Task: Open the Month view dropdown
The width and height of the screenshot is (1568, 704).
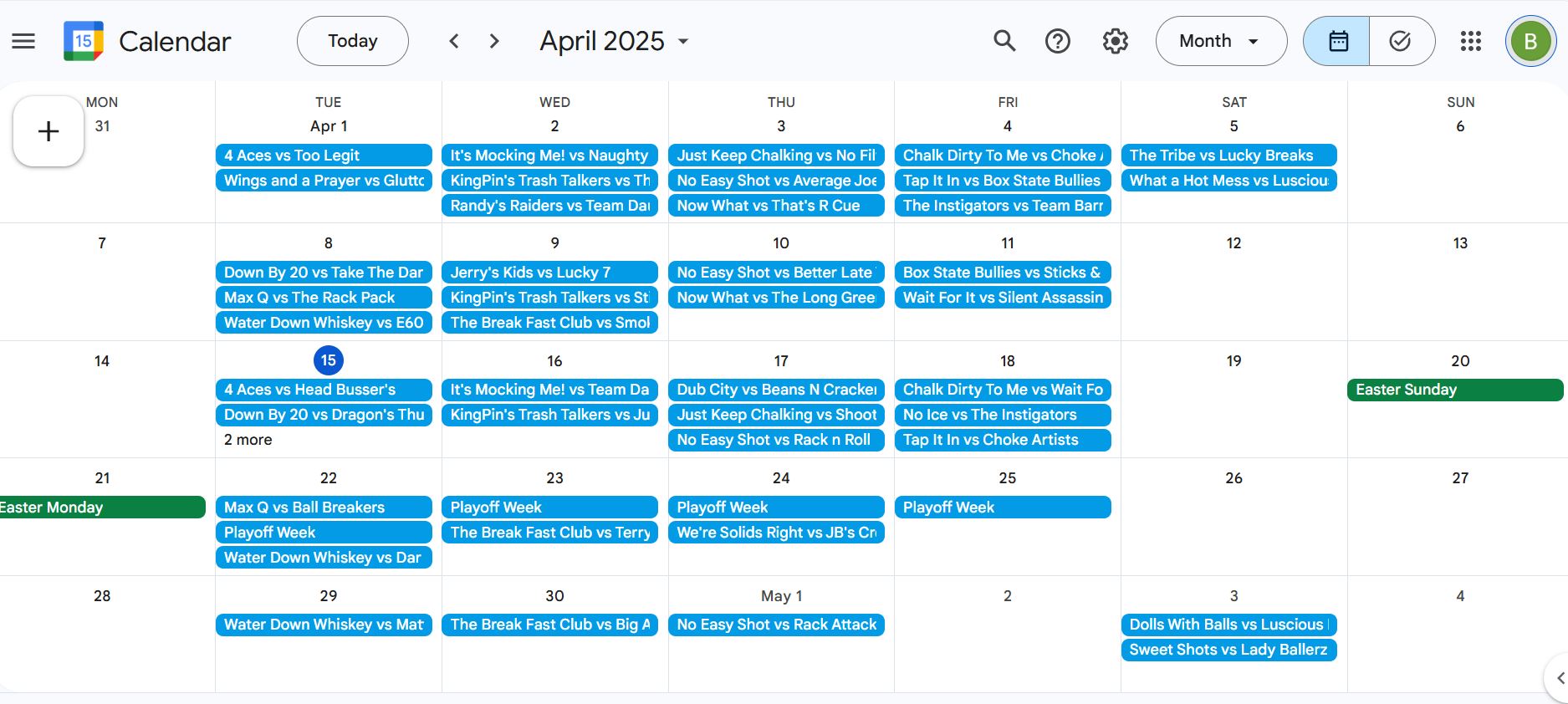Action: (x=1221, y=41)
